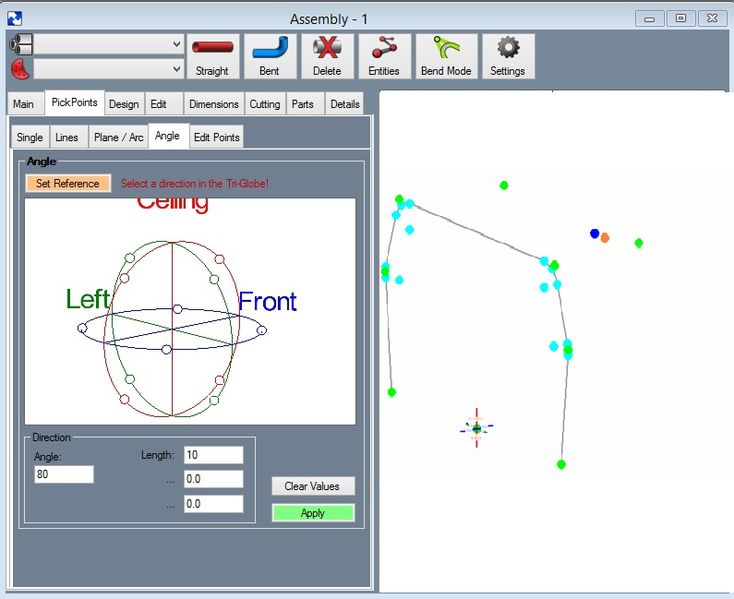Minimize the Assembly - 1 window
Screen dimensions: 734x599
[649, 19]
